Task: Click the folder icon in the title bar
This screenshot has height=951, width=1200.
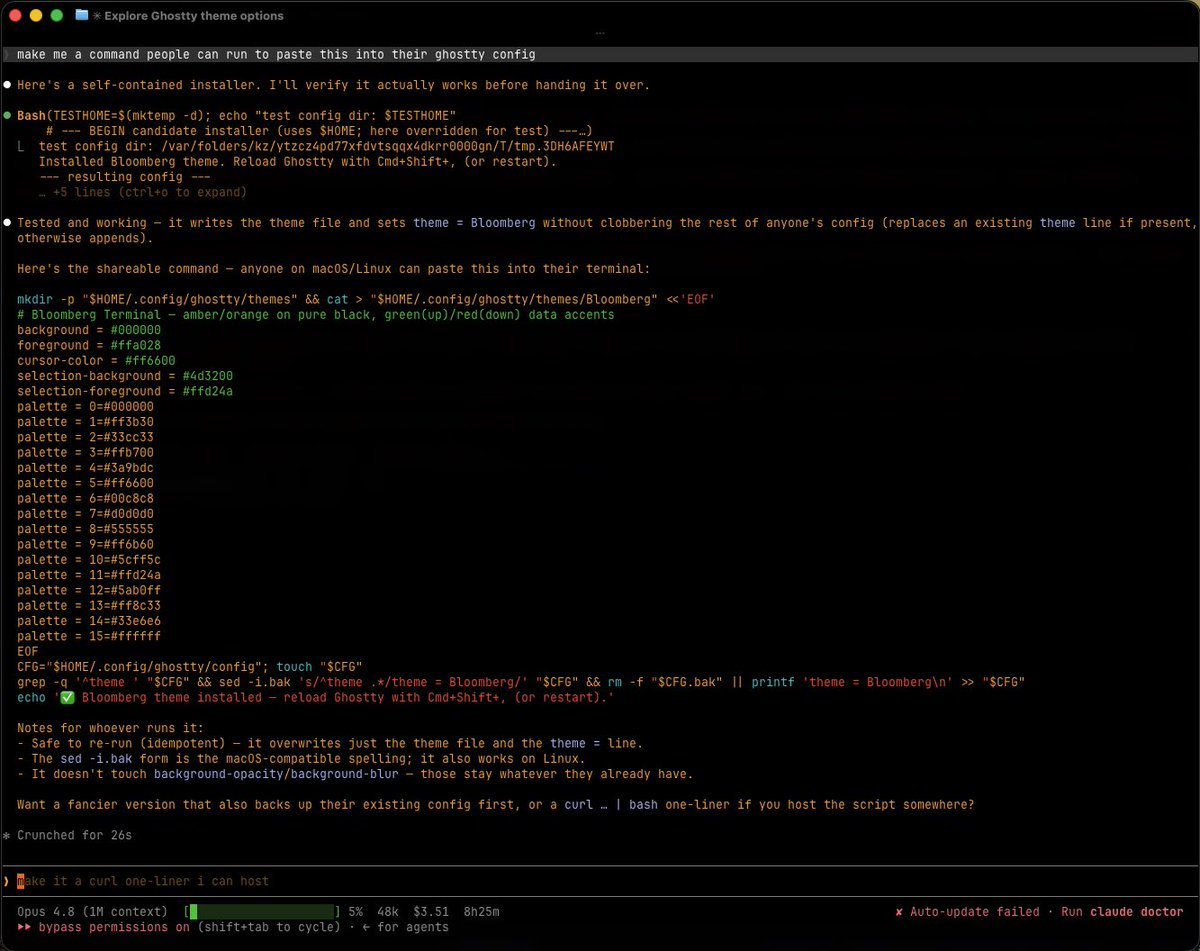Action: point(82,15)
